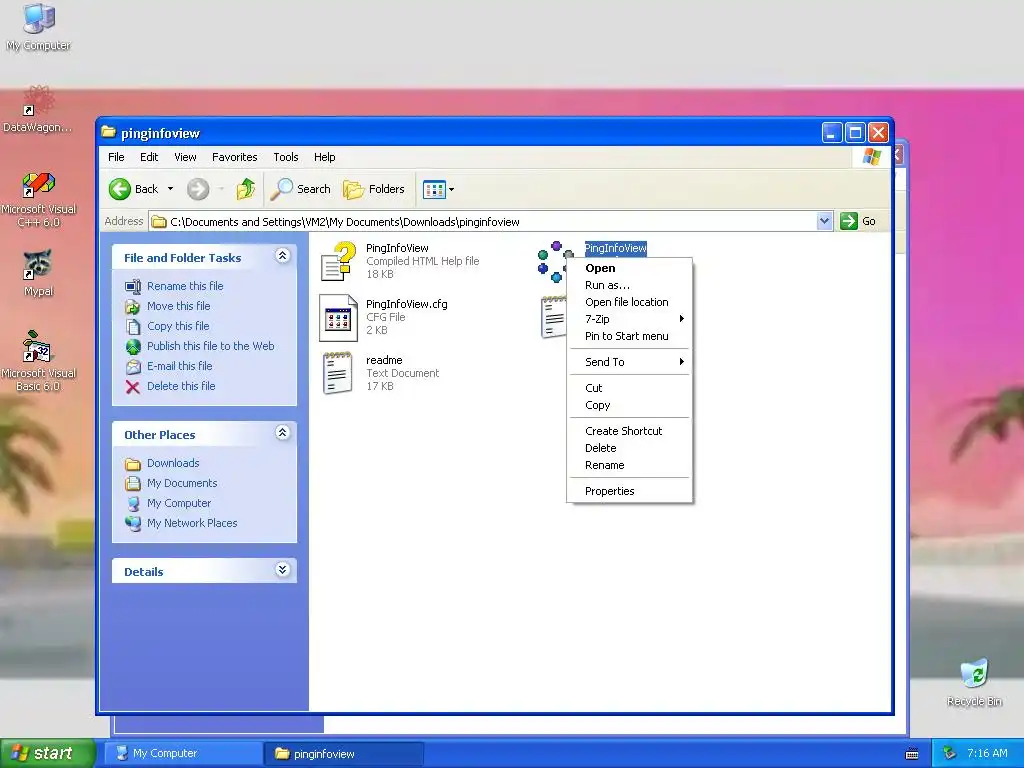Go up one folder level icon
Image resolution: width=1024 pixels, height=768 pixels.
[246, 189]
